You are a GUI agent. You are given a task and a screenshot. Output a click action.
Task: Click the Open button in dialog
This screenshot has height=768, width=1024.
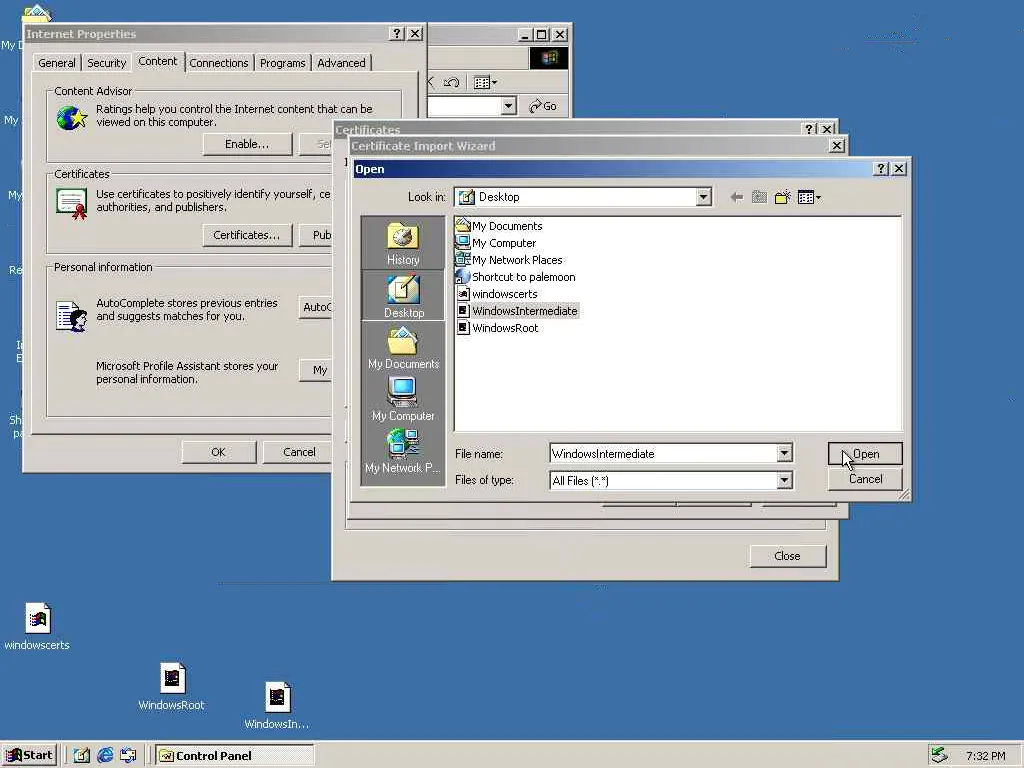point(865,454)
